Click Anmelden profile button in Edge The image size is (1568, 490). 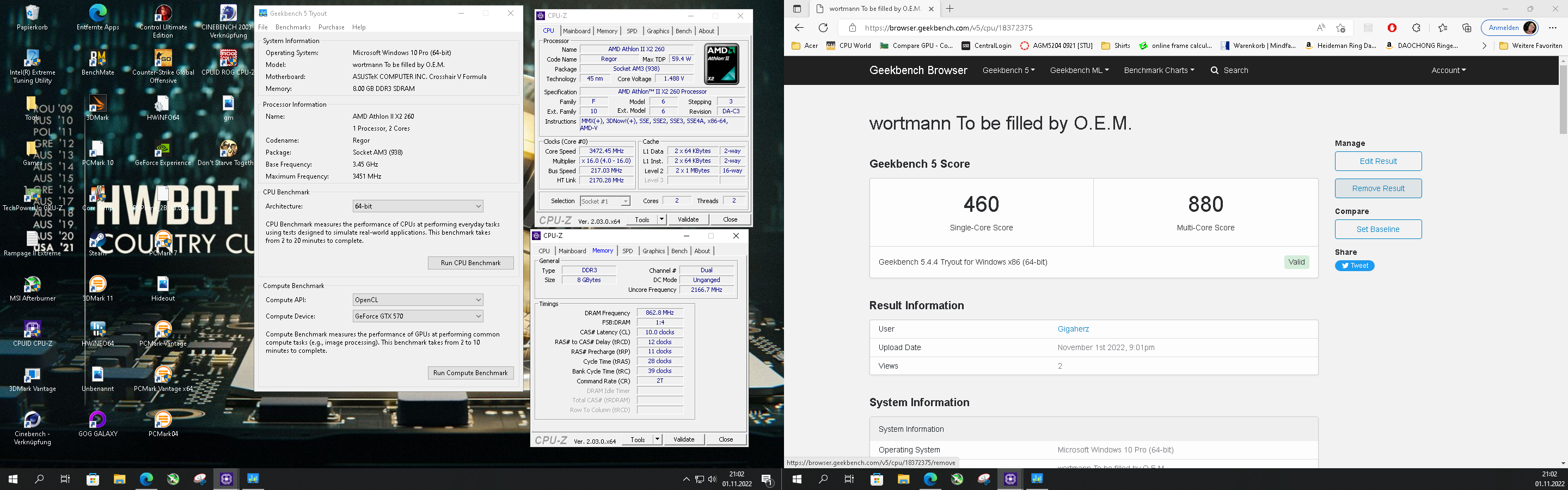pyautogui.click(x=1510, y=27)
